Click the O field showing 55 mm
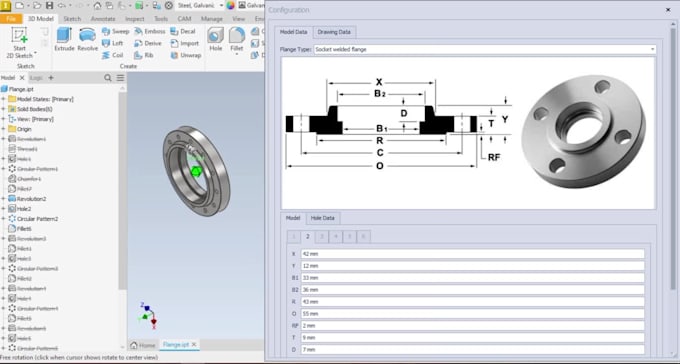The height and width of the screenshot is (364, 680). pos(473,313)
